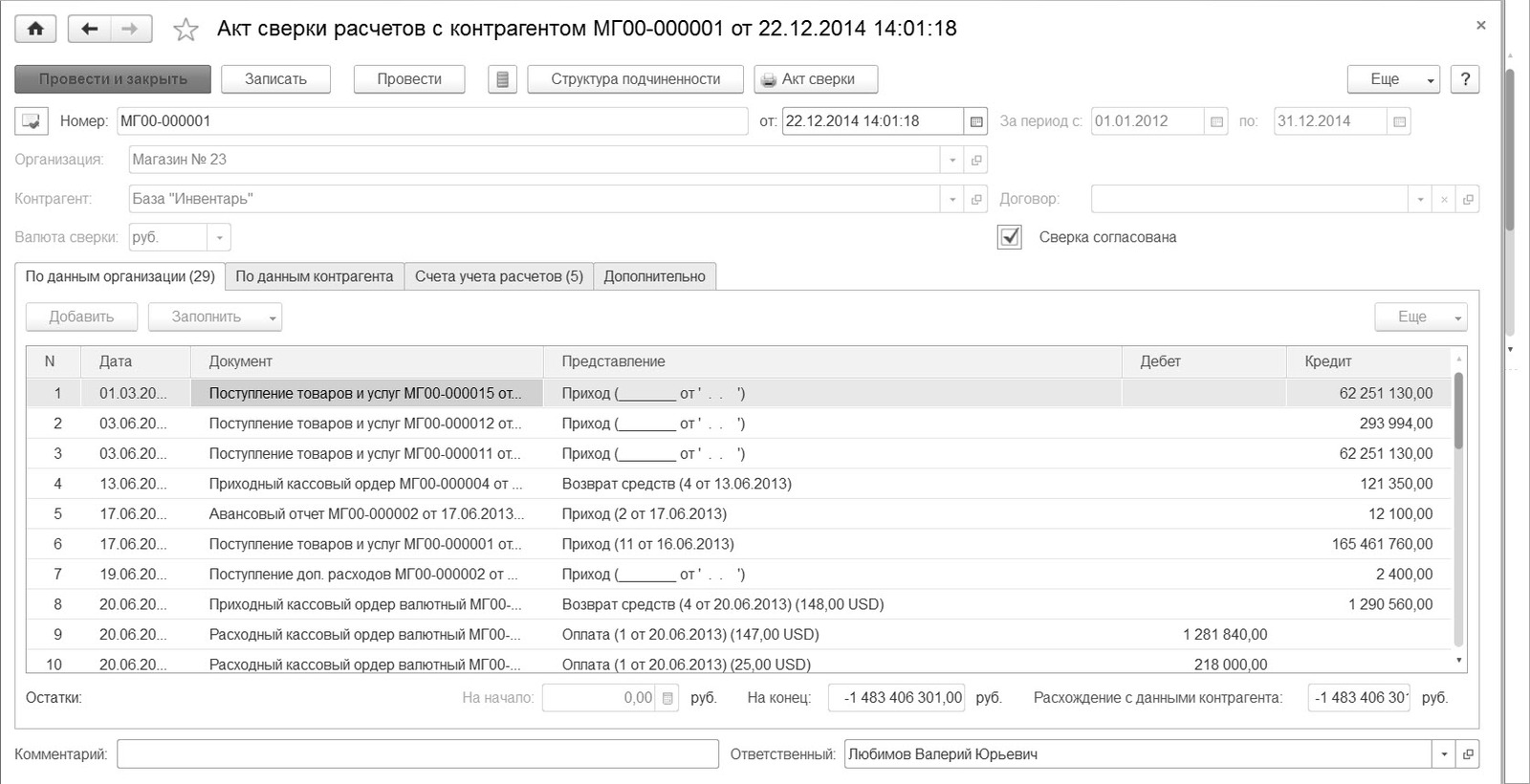Close the document with X

1480,26
